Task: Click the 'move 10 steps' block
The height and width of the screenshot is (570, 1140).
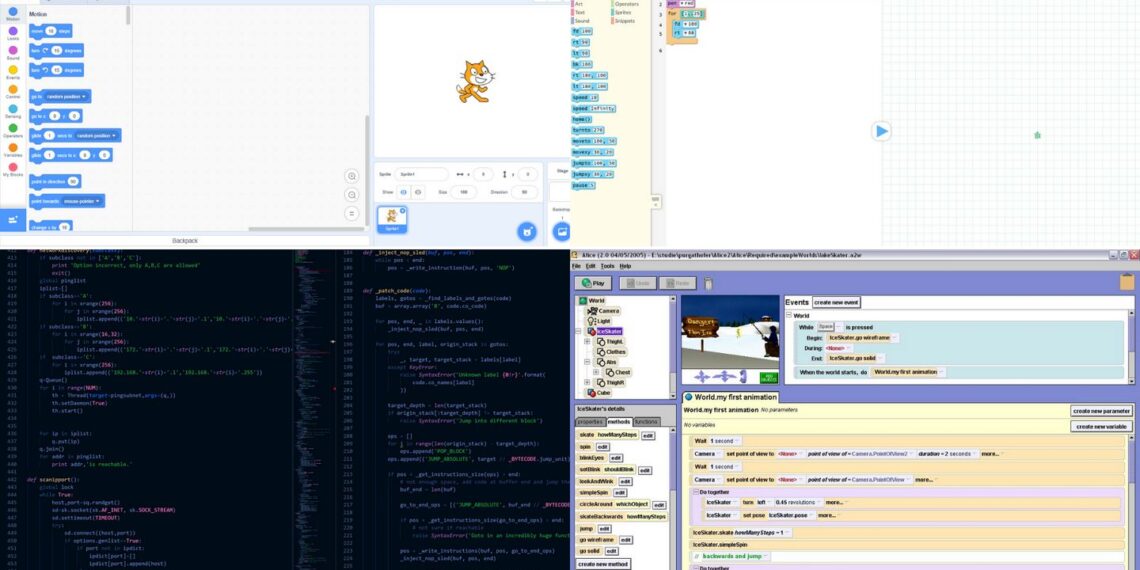Action: coord(50,31)
